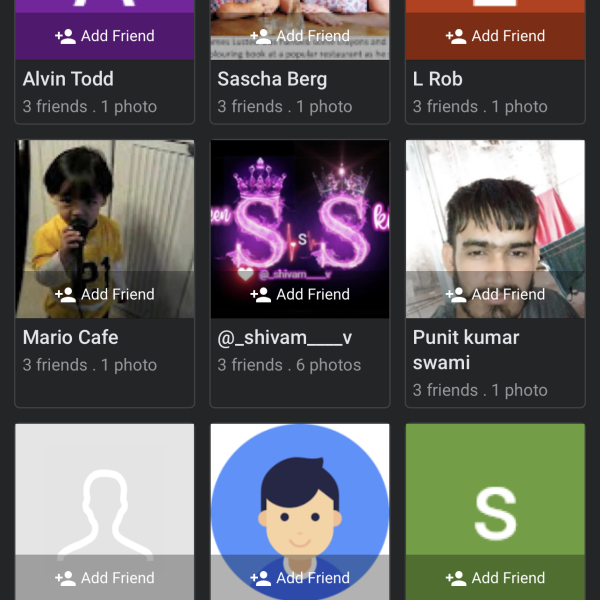Select the L Rob profile name
Viewport: 600px width, 600px height.
pyautogui.click(x=438, y=79)
